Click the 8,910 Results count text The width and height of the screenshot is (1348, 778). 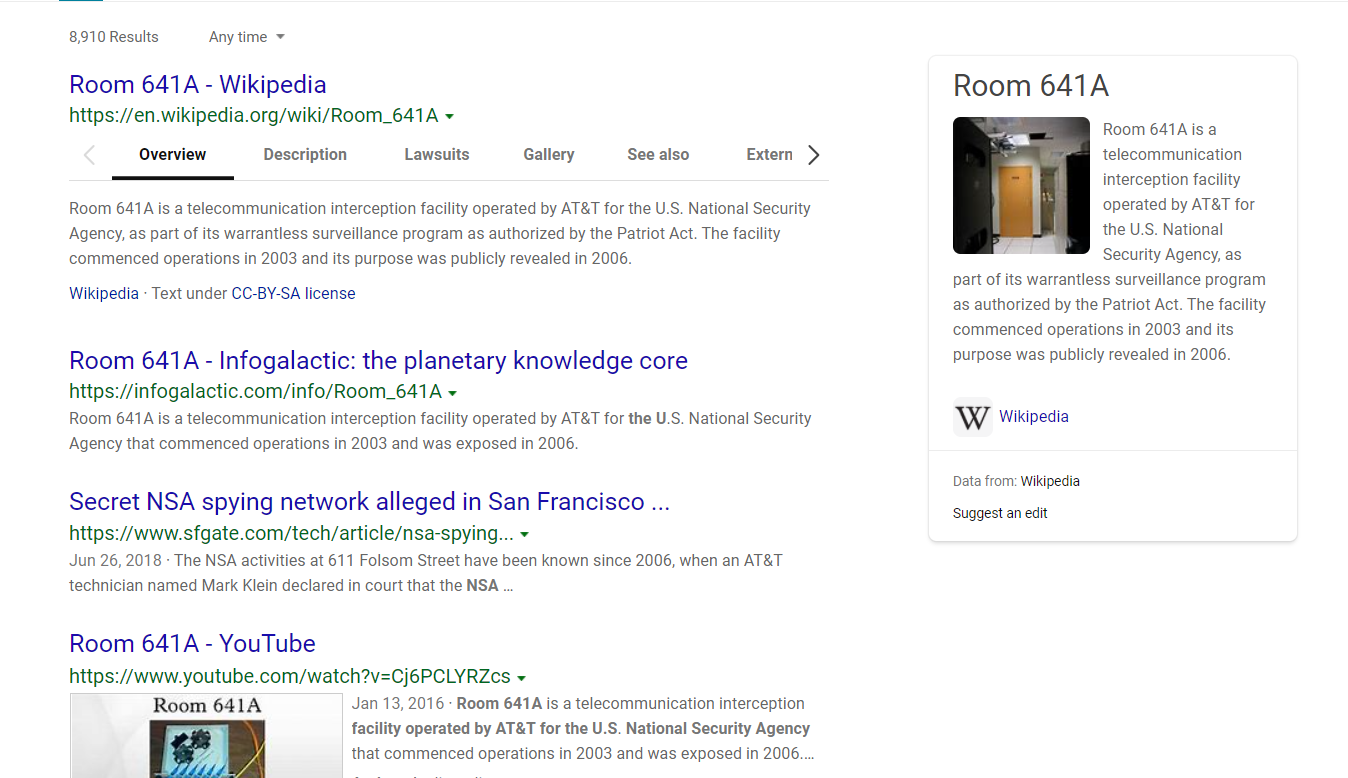[x=114, y=37]
